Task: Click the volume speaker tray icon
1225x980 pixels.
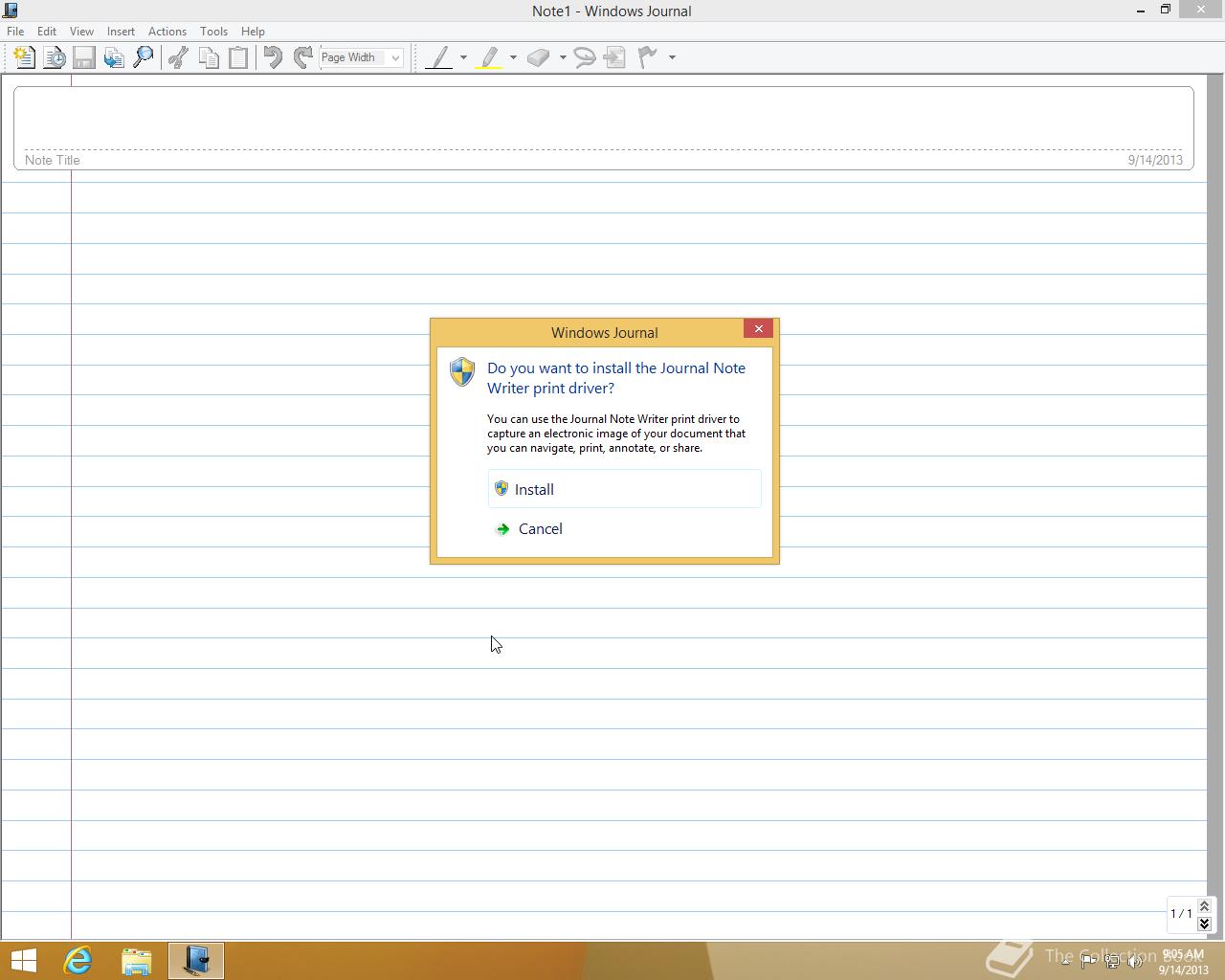Action: tap(1136, 961)
